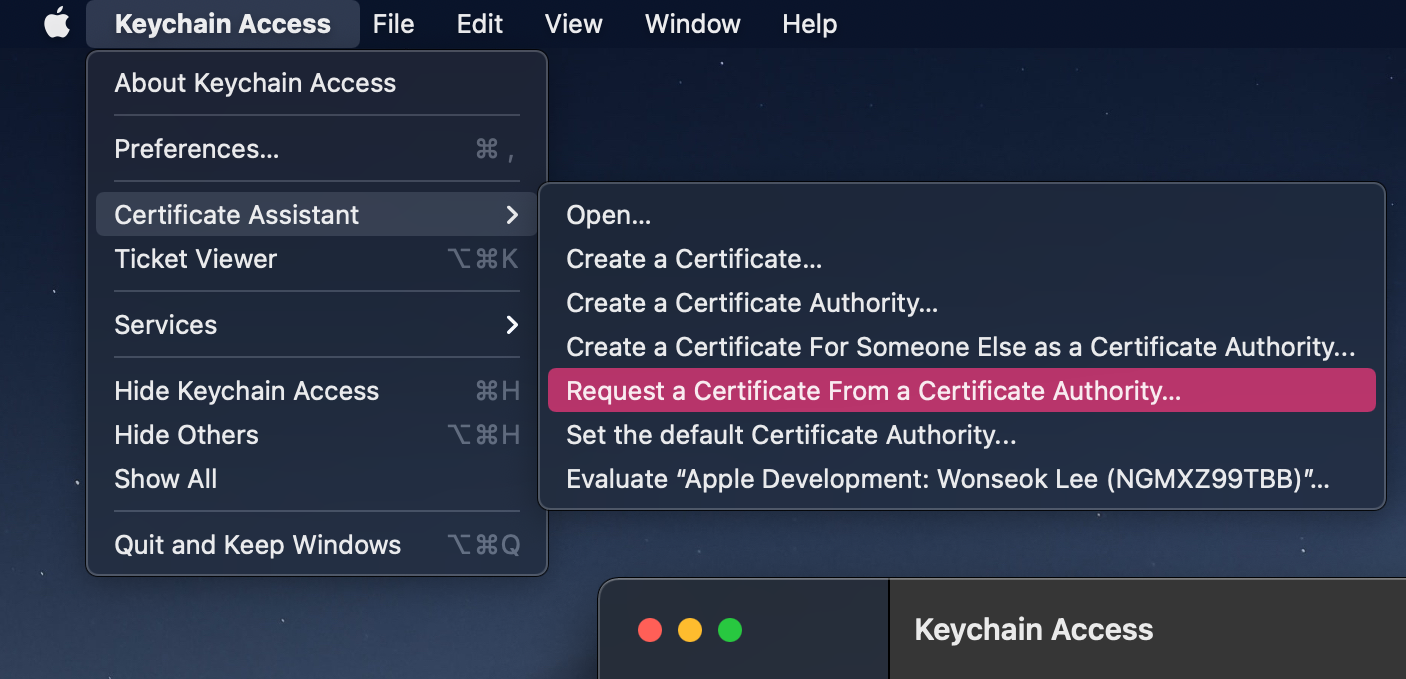
Task: Select Create a Certificate...
Action: coord(962,259)
